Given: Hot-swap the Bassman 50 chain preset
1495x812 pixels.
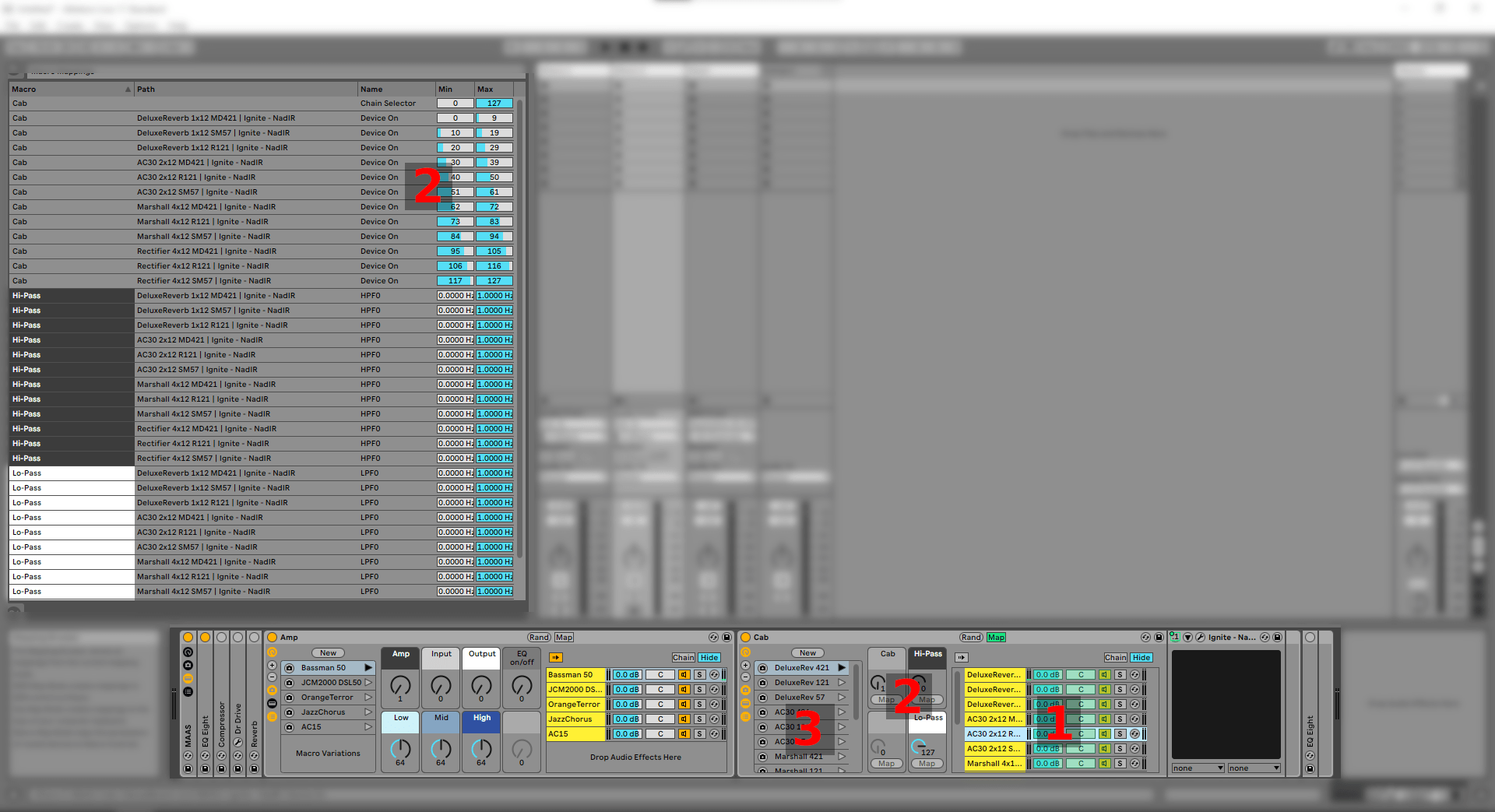Looking at the screenshot, I should (x=289, y=667).
